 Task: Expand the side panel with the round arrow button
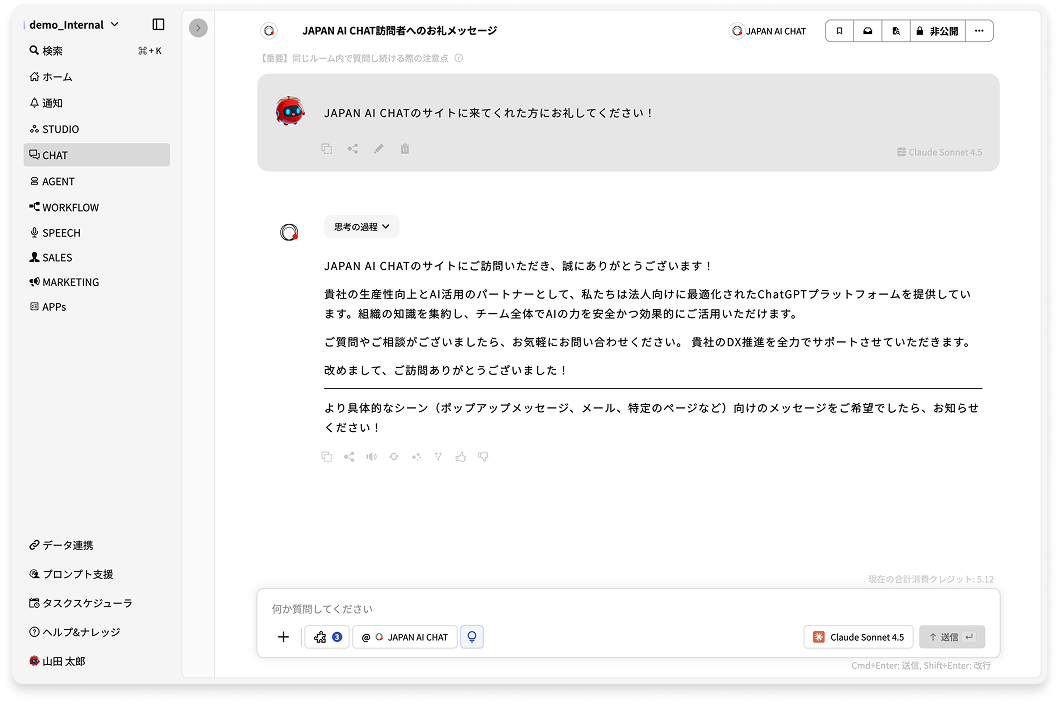pyautogui.click(x=198, y=28)
